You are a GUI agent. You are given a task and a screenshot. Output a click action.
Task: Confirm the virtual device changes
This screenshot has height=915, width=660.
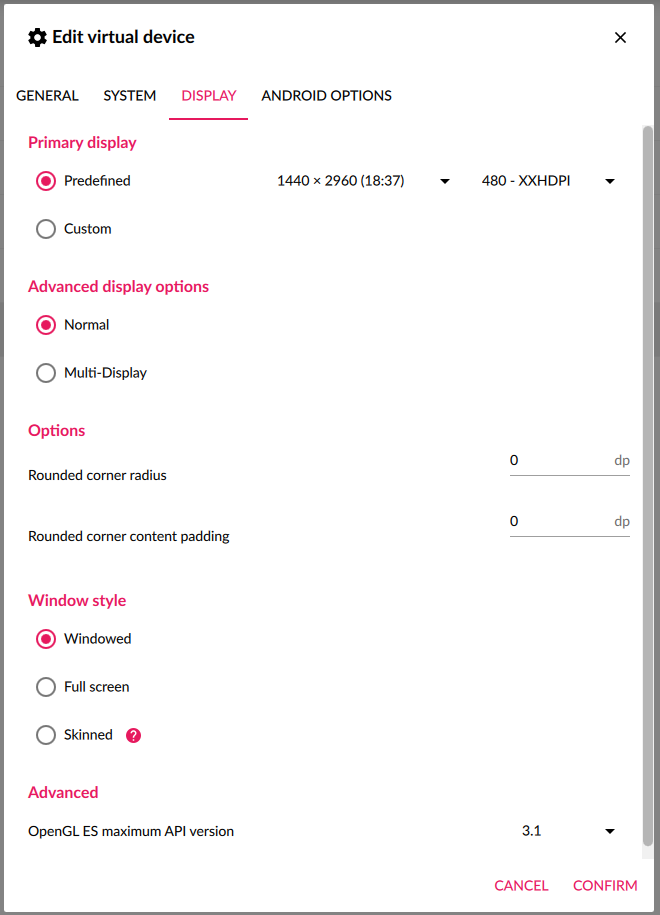point(605,885)
